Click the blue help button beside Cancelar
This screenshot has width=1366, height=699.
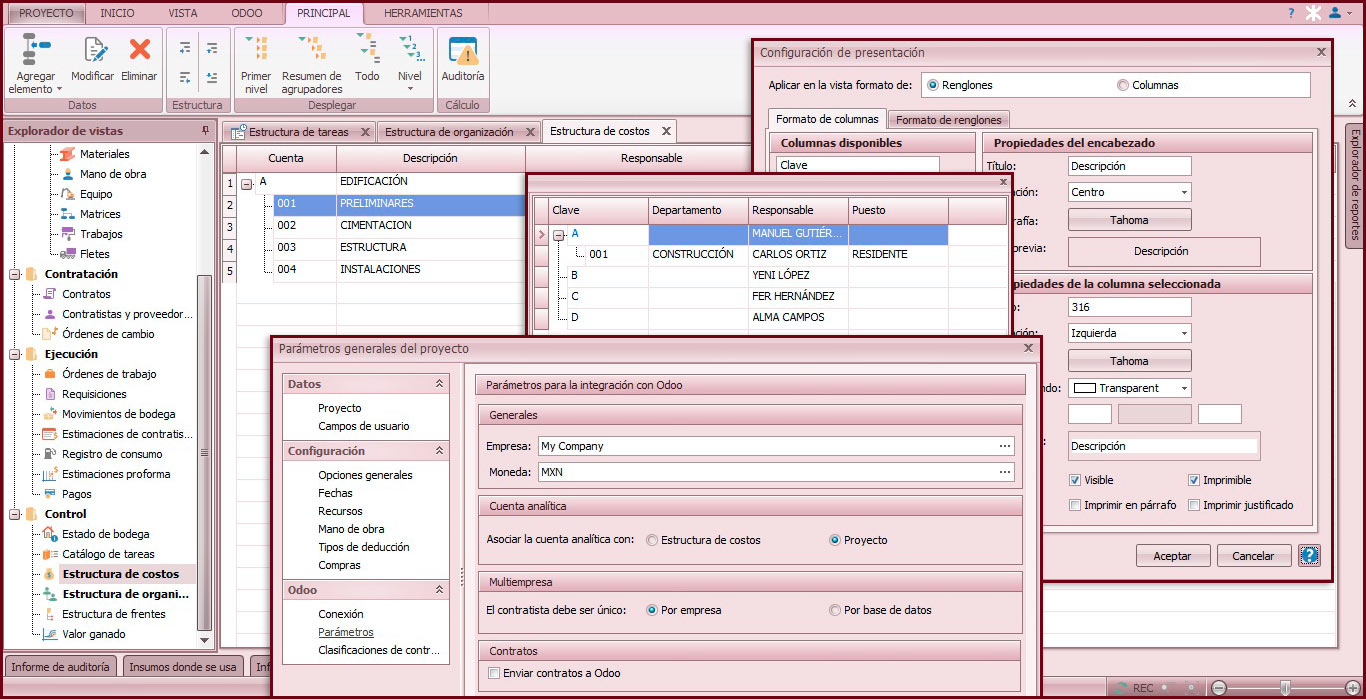(1309, 556)
